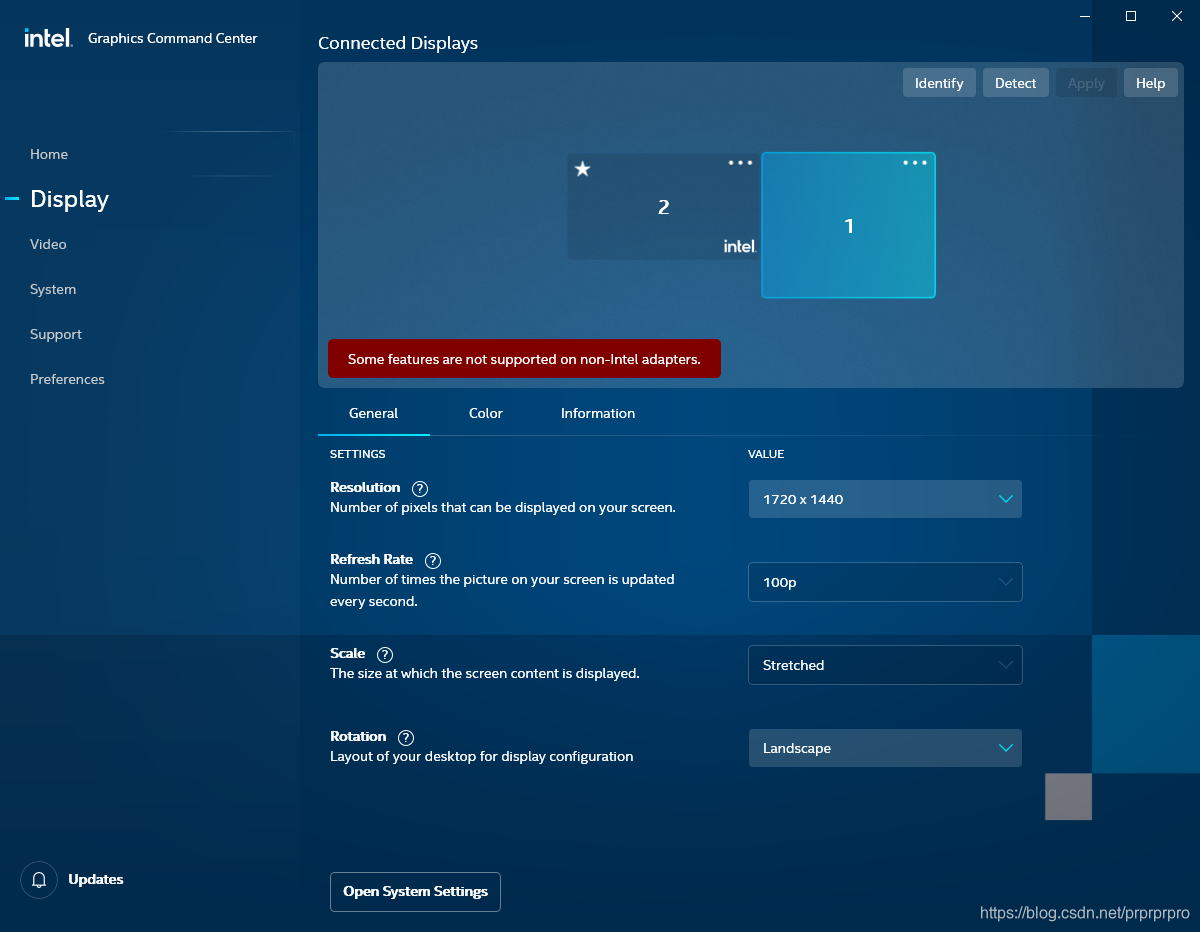
Task: Minimize the Graphics Command Center window
Action: pyautogui.click(x=1085, y=16)
